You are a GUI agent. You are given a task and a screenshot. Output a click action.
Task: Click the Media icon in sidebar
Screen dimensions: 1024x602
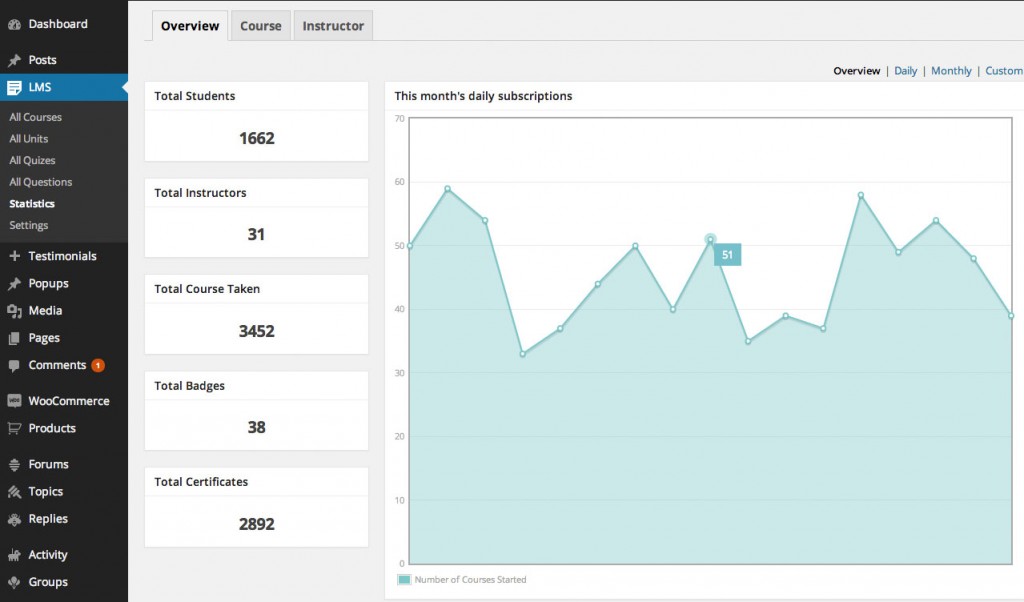pos(14,311)
